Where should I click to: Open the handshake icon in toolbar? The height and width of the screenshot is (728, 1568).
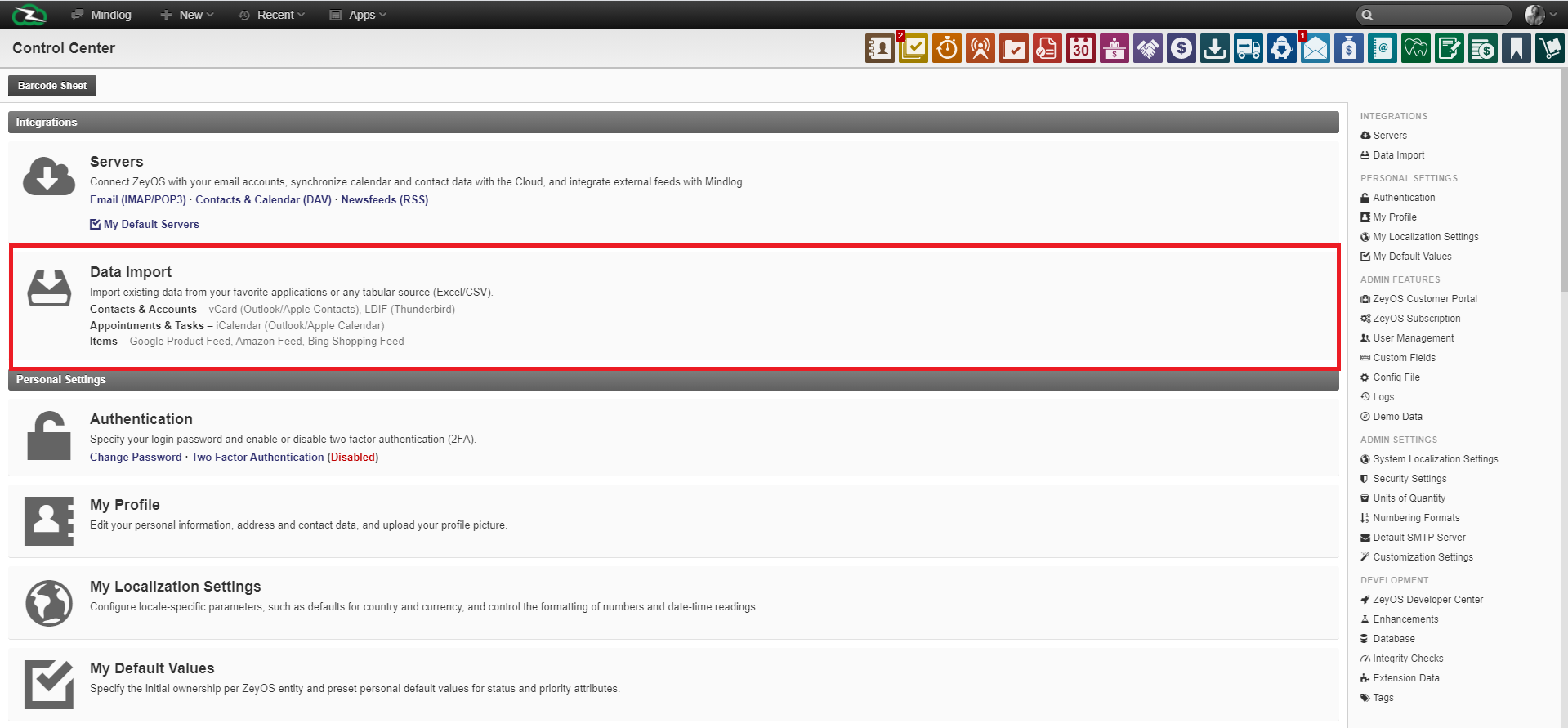pyautogui.click(x=1147, y=49)
